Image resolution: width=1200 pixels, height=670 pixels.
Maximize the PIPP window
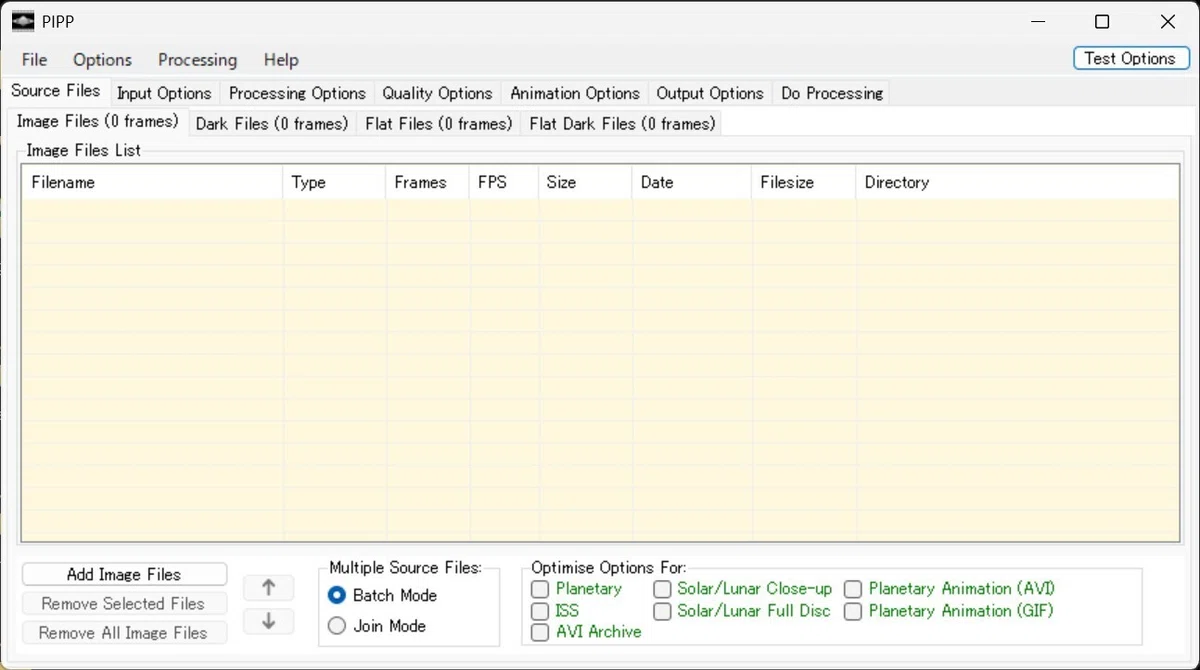point(1101,22)
